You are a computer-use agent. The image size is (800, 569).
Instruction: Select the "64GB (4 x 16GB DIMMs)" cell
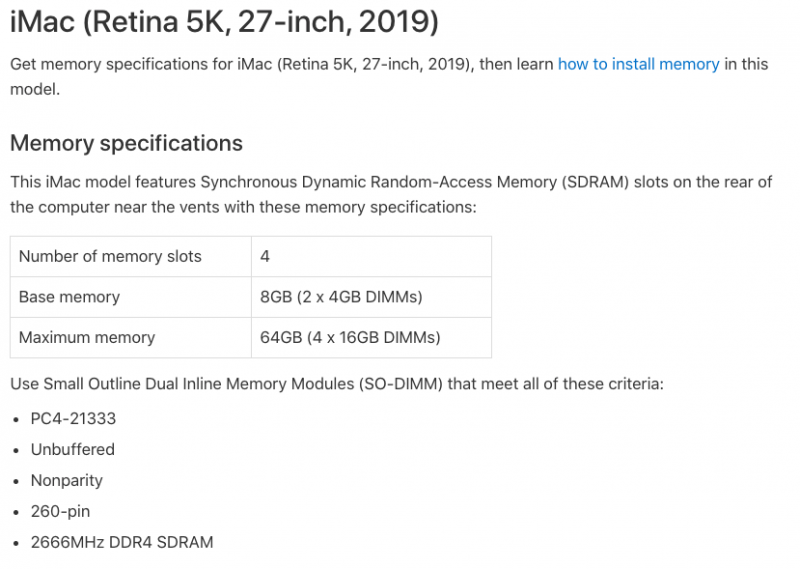click(350, 337)
